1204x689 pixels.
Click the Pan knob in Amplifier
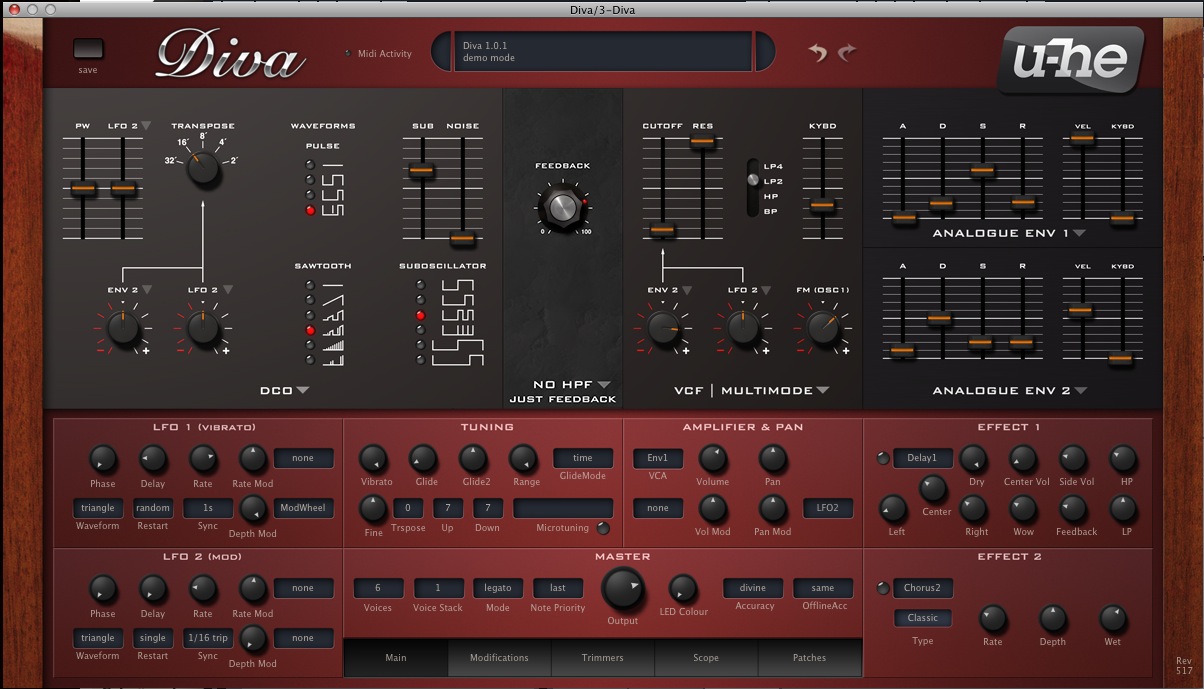pos(773,459)
